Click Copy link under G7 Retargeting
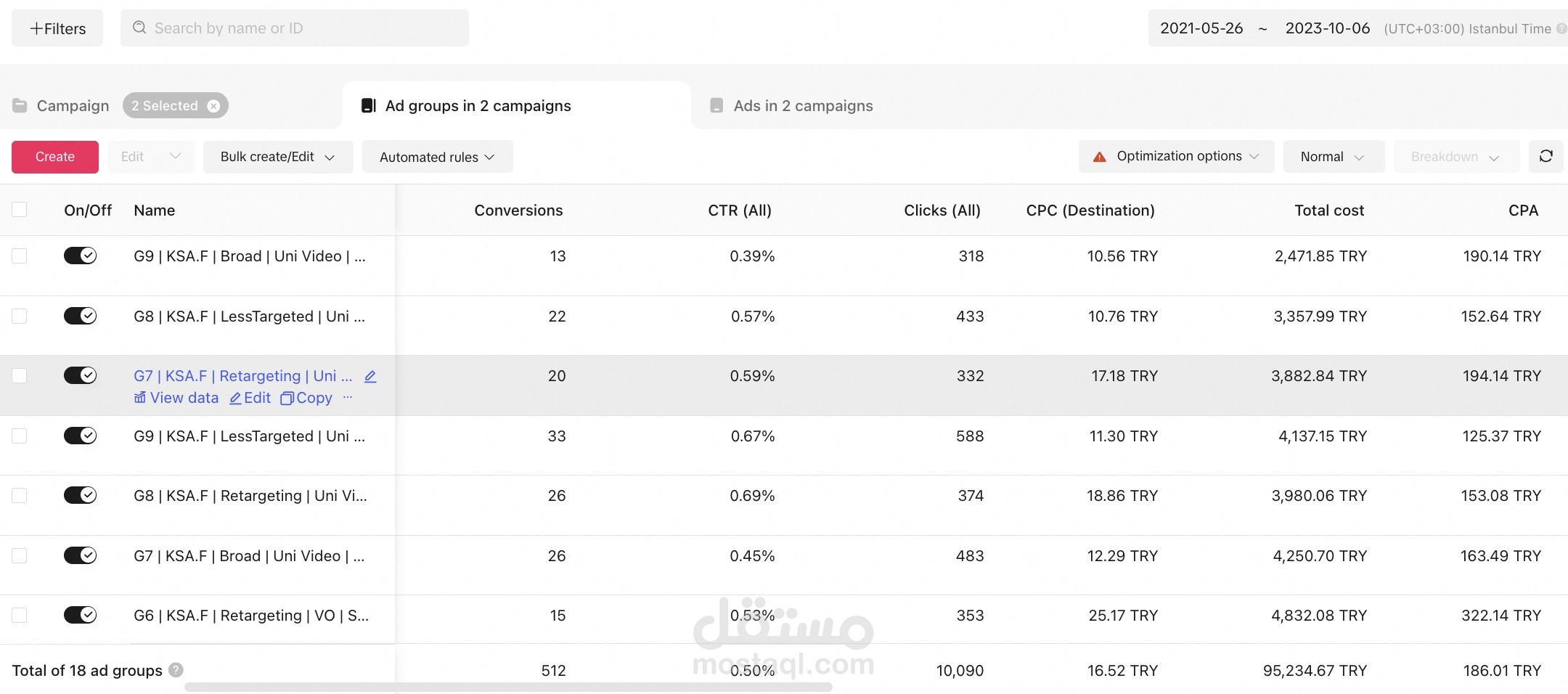 tap(306, 398)
